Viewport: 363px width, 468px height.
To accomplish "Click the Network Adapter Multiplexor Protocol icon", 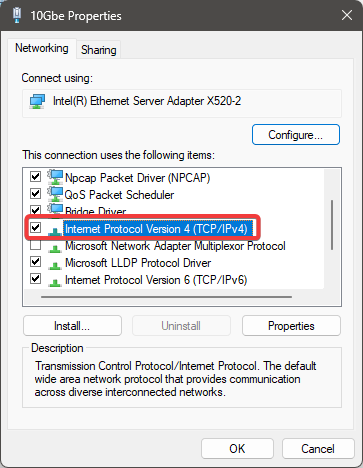I will point(55,248).
